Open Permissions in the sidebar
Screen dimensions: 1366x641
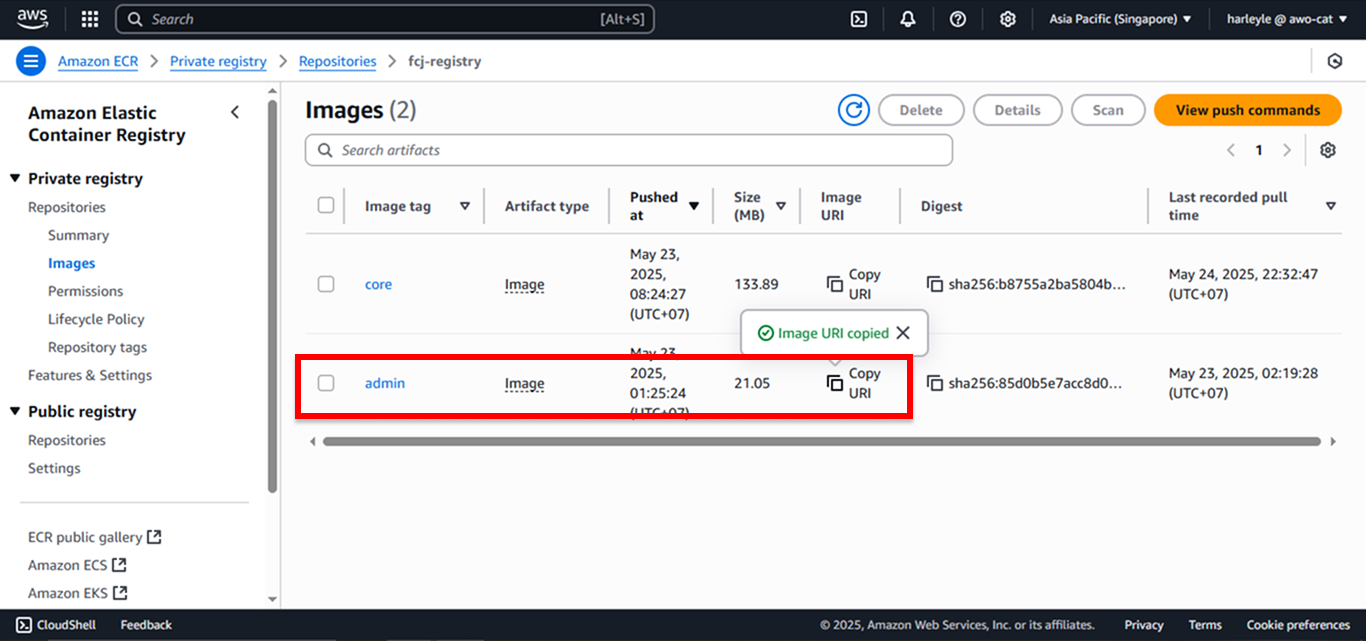click(86, 291)
